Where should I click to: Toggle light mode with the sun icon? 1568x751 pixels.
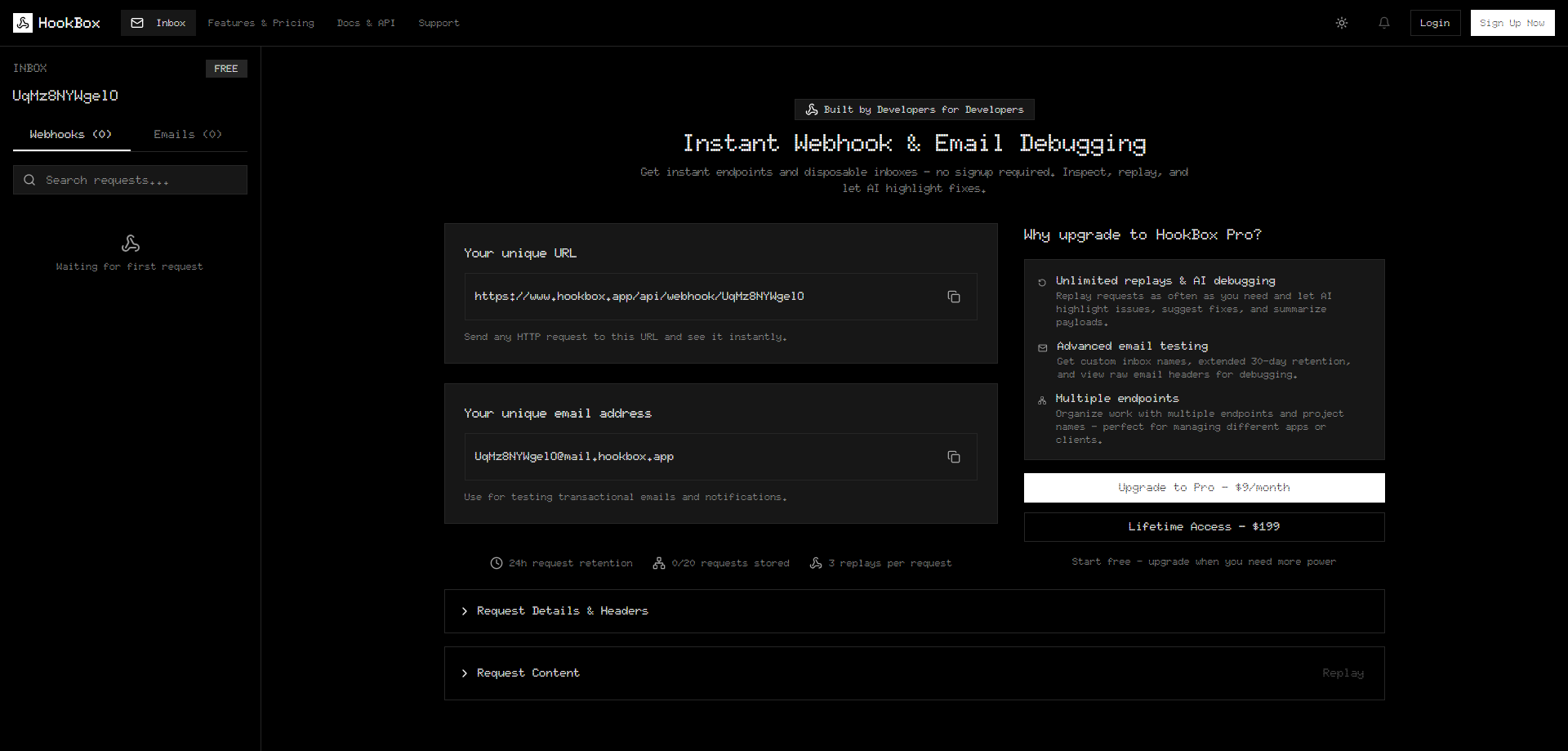point(1341,23)
